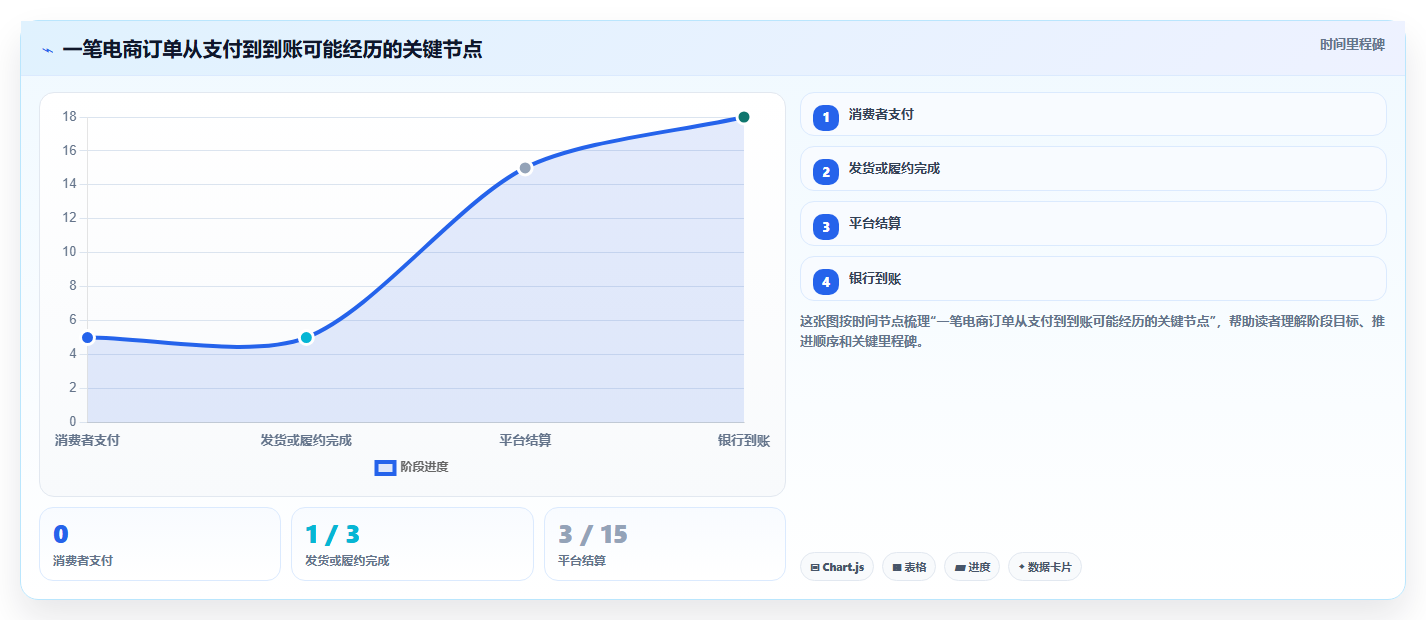1426x620 pixels.
Task: Click the 阶段进度 legend label
Action: (424, 467)
